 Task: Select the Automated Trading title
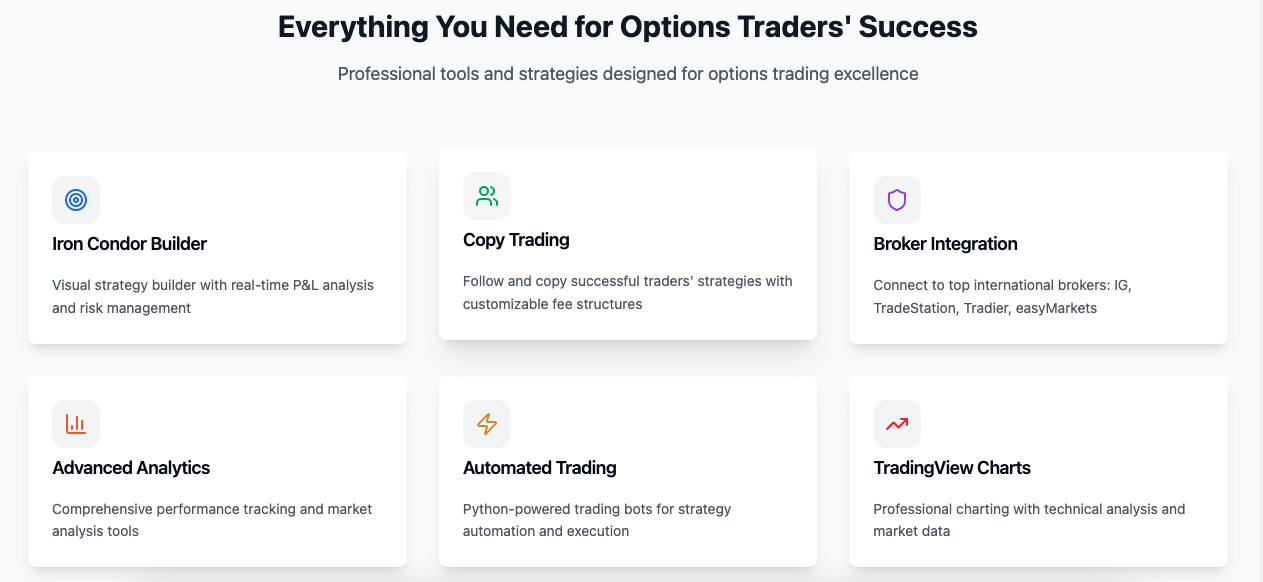pyautogui.click(x=539, y=468)
